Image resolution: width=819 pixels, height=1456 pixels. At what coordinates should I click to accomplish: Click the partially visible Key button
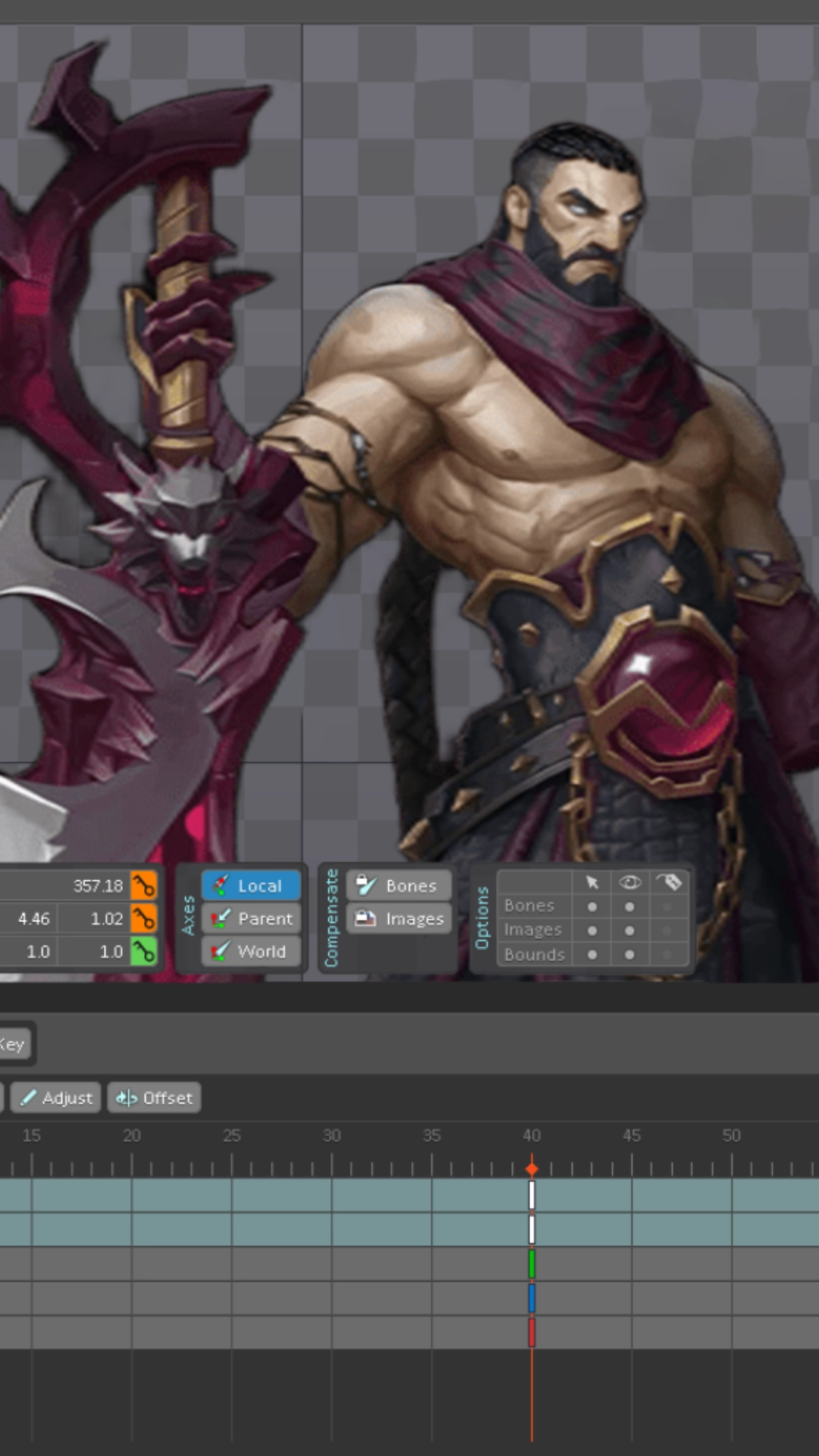tap(15, 1044)
